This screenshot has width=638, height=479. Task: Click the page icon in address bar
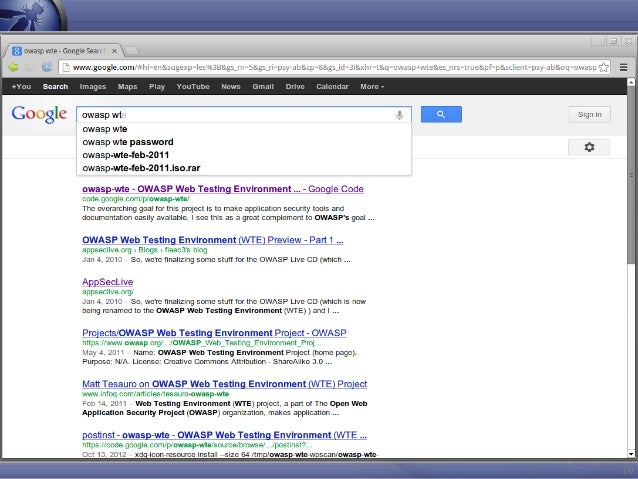[x=66, y=67]
